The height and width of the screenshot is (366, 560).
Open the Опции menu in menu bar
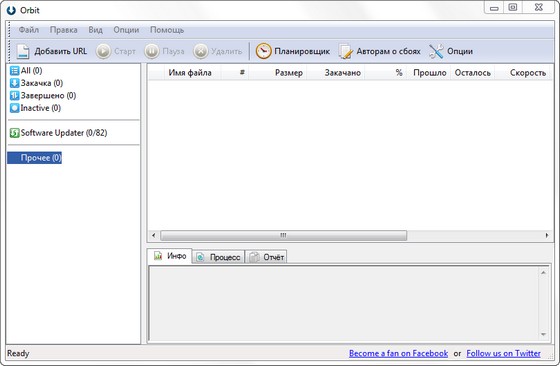click(x=126, y=30)
